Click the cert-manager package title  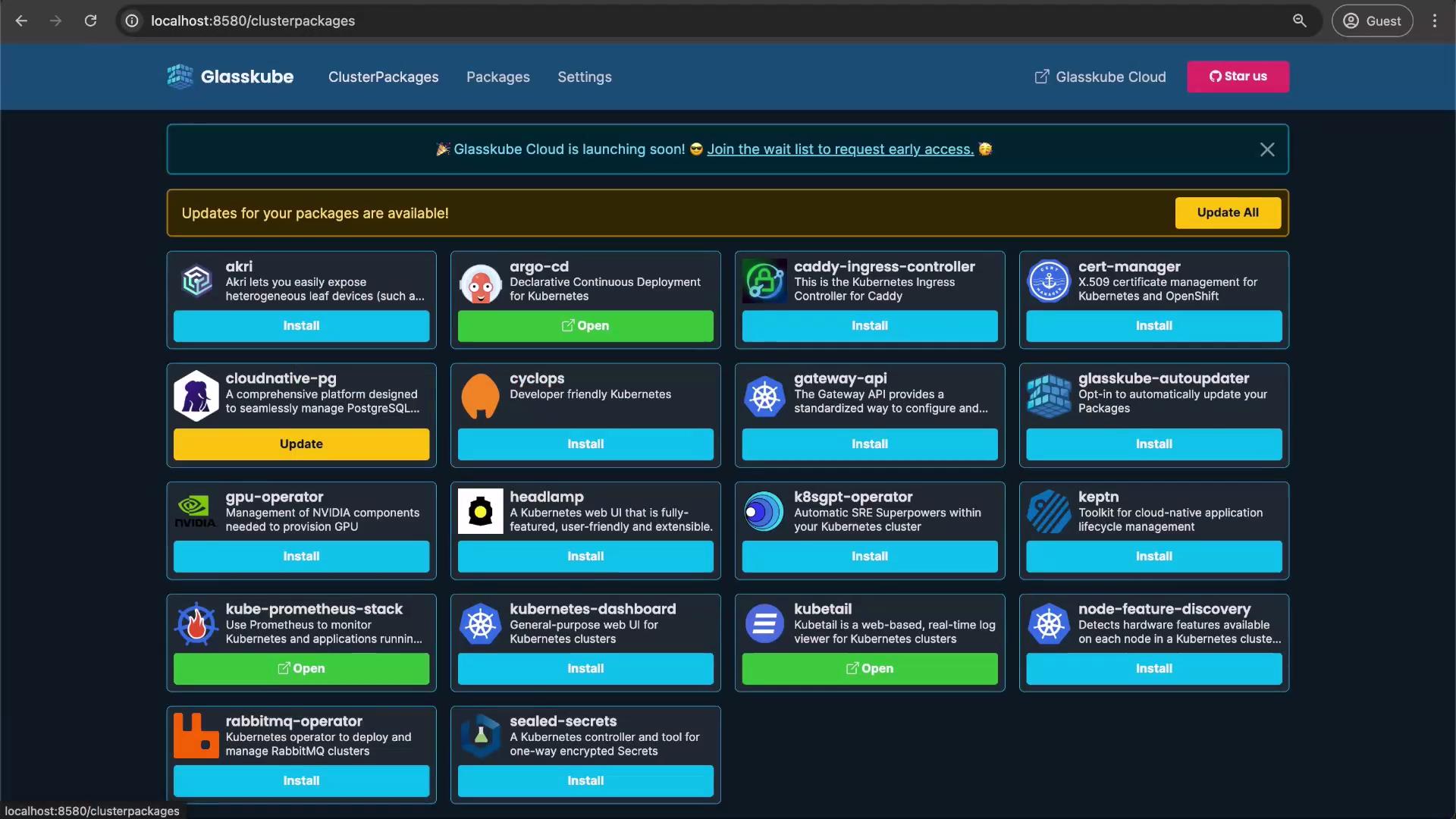[1129, 266]
